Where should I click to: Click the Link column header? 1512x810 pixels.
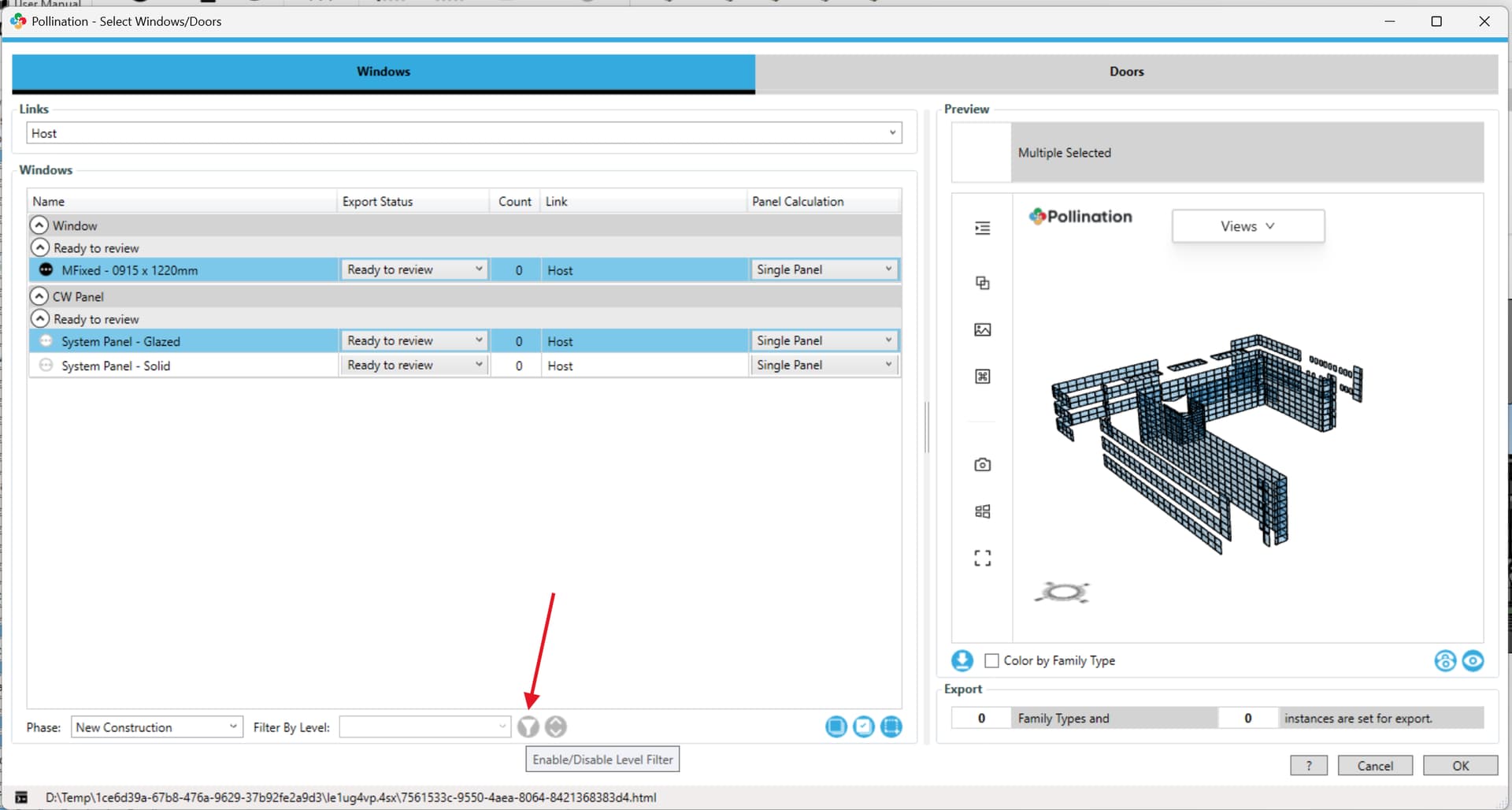pyautogui.click(x=643, y=201)
